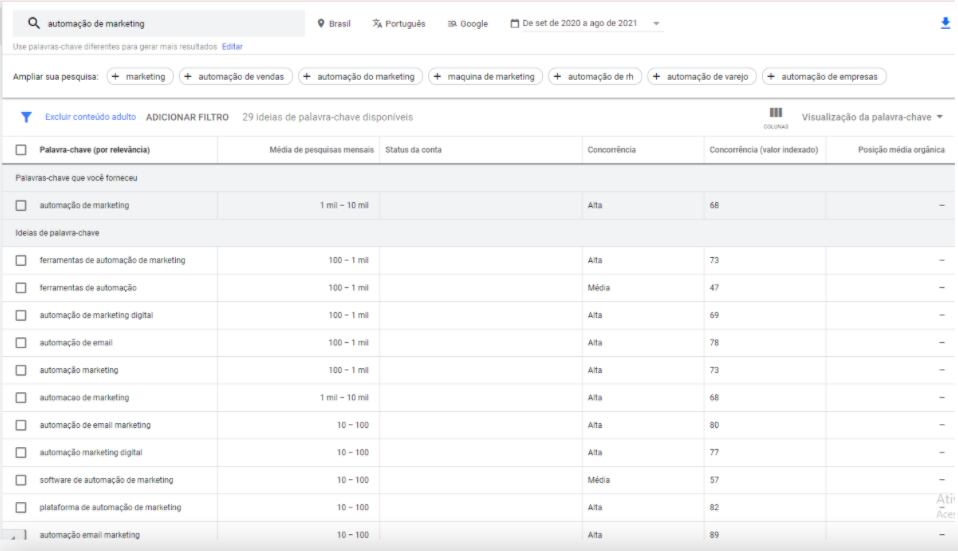Click the Português language setting
The height and width of the screenshot is (551, 958).
coord(399,24)
